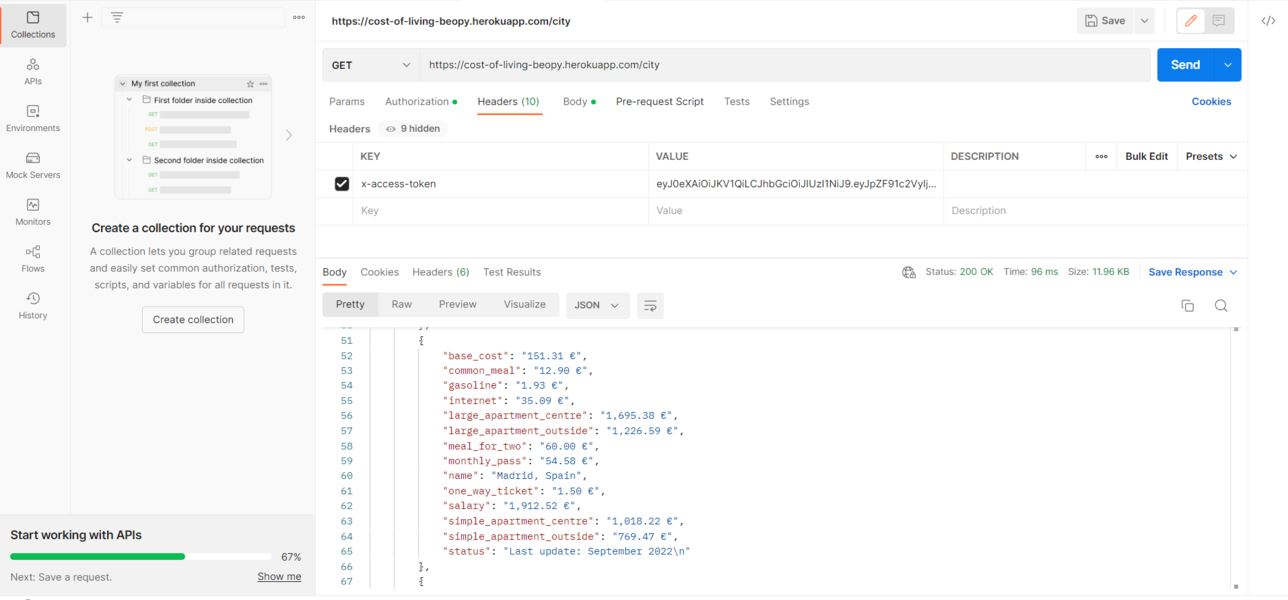Switch to the Authorization tab

420,102
